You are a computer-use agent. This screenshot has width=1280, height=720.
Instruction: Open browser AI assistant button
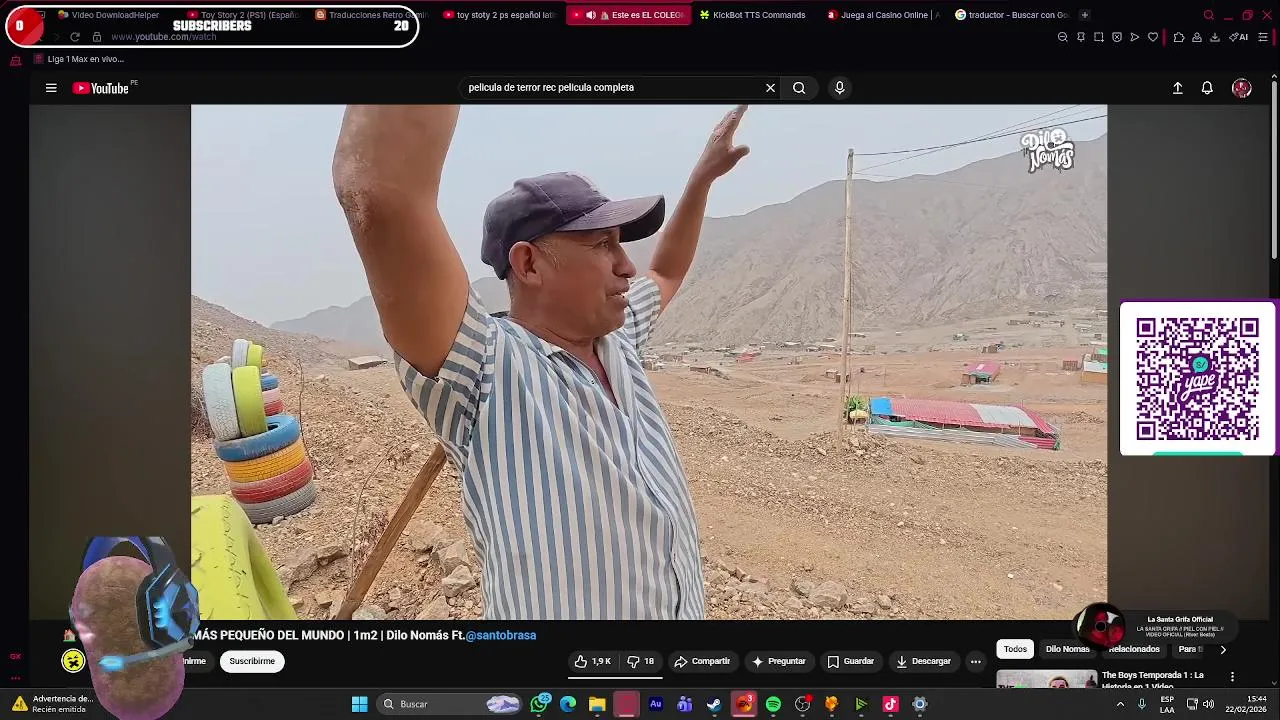click(1239, 37)
